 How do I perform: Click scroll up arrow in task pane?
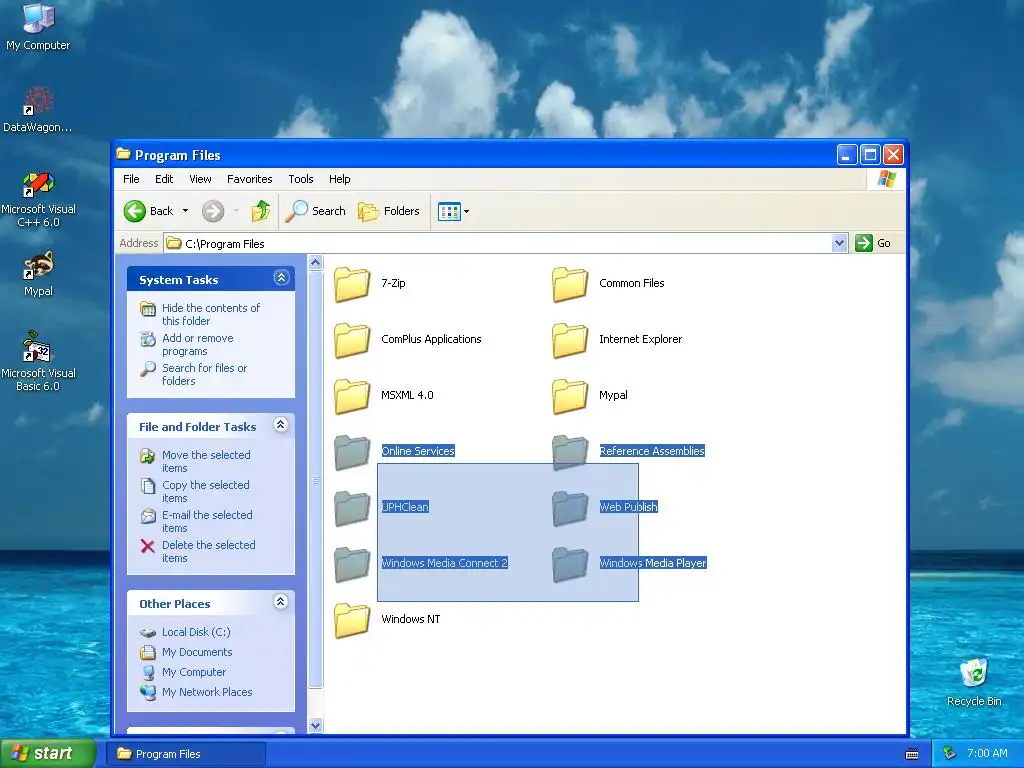pyautogui.click(x=315, y=263)
